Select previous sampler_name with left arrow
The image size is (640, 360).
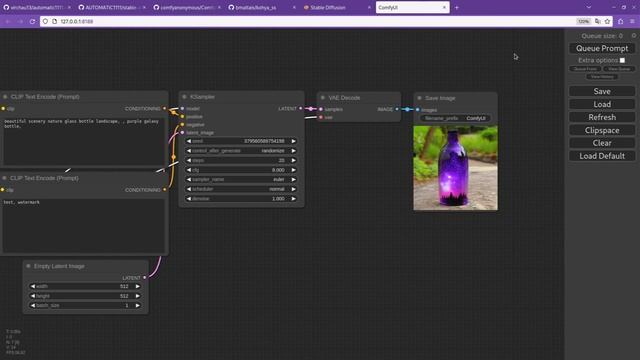tap(189, 180)
